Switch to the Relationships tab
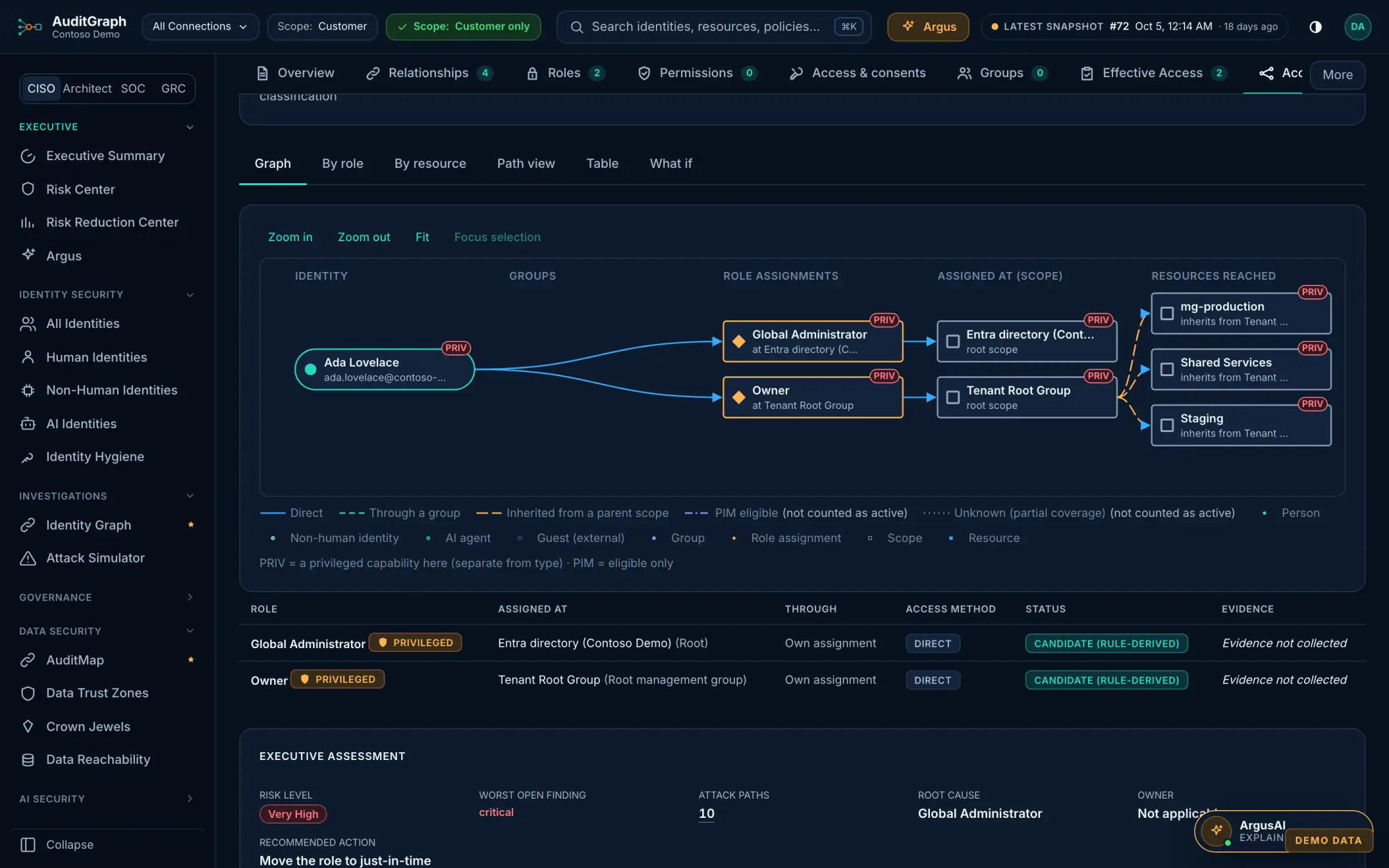Viewport: 1389px width, 868px height. [x=429, y=73]
